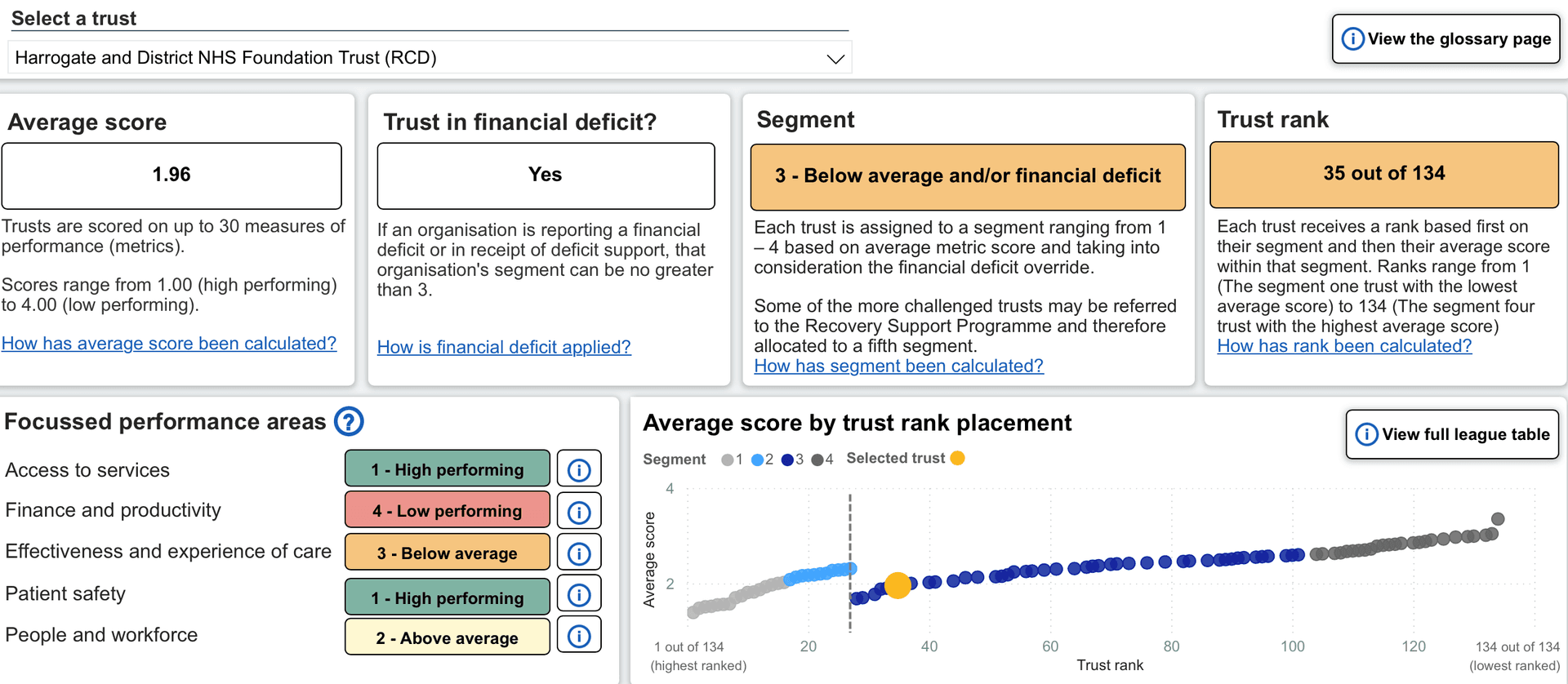Click the info icon on league table button
Image resolution: width=1568 pixels, height=684 pixels.
[x=1366, y=434]
